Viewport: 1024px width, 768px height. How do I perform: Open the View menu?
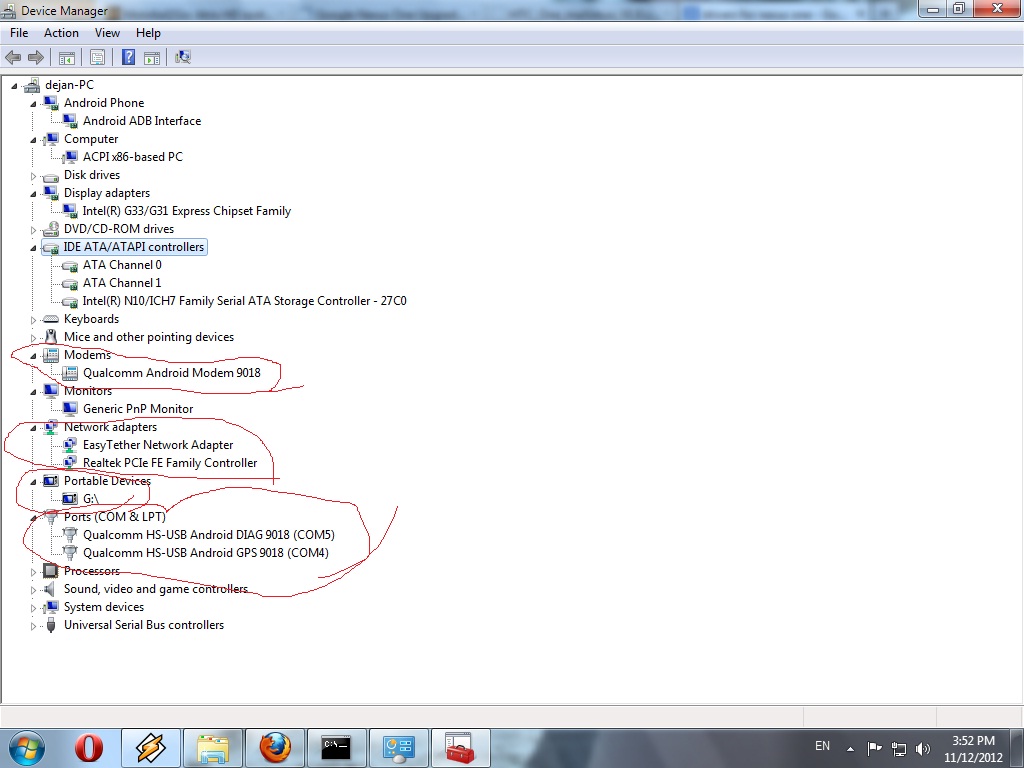pyautogui.click(x=107, y=33)
